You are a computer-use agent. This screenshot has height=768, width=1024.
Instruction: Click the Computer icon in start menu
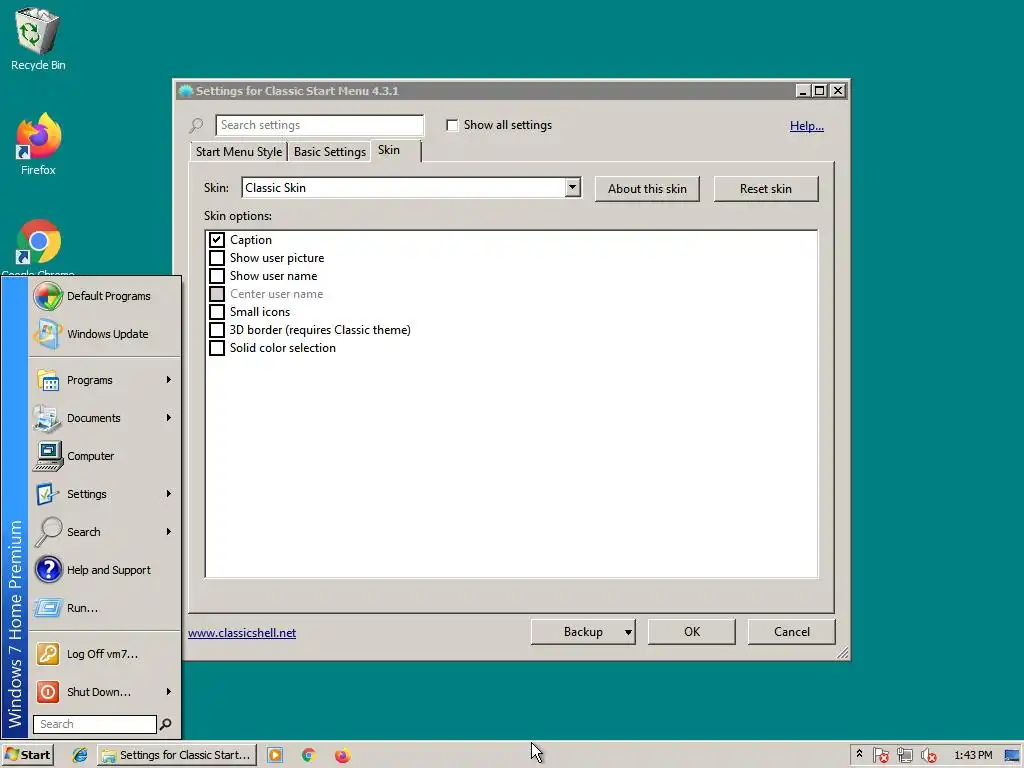[48, 456]
